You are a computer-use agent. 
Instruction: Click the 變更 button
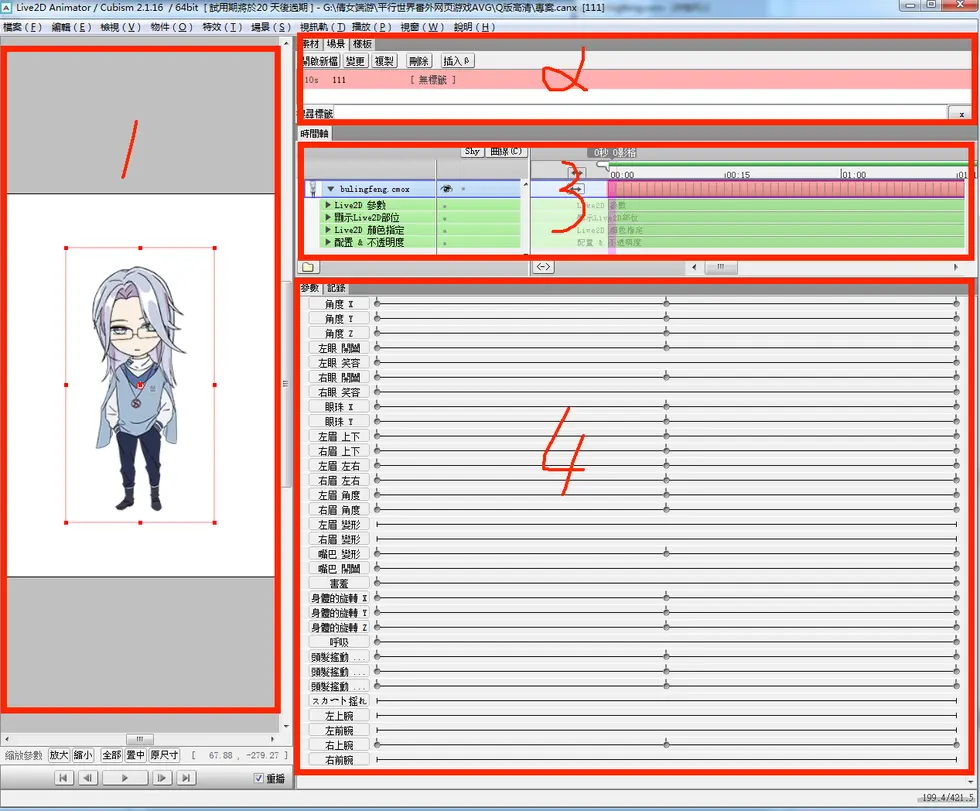pyautogui.click(x=355, y=61)
